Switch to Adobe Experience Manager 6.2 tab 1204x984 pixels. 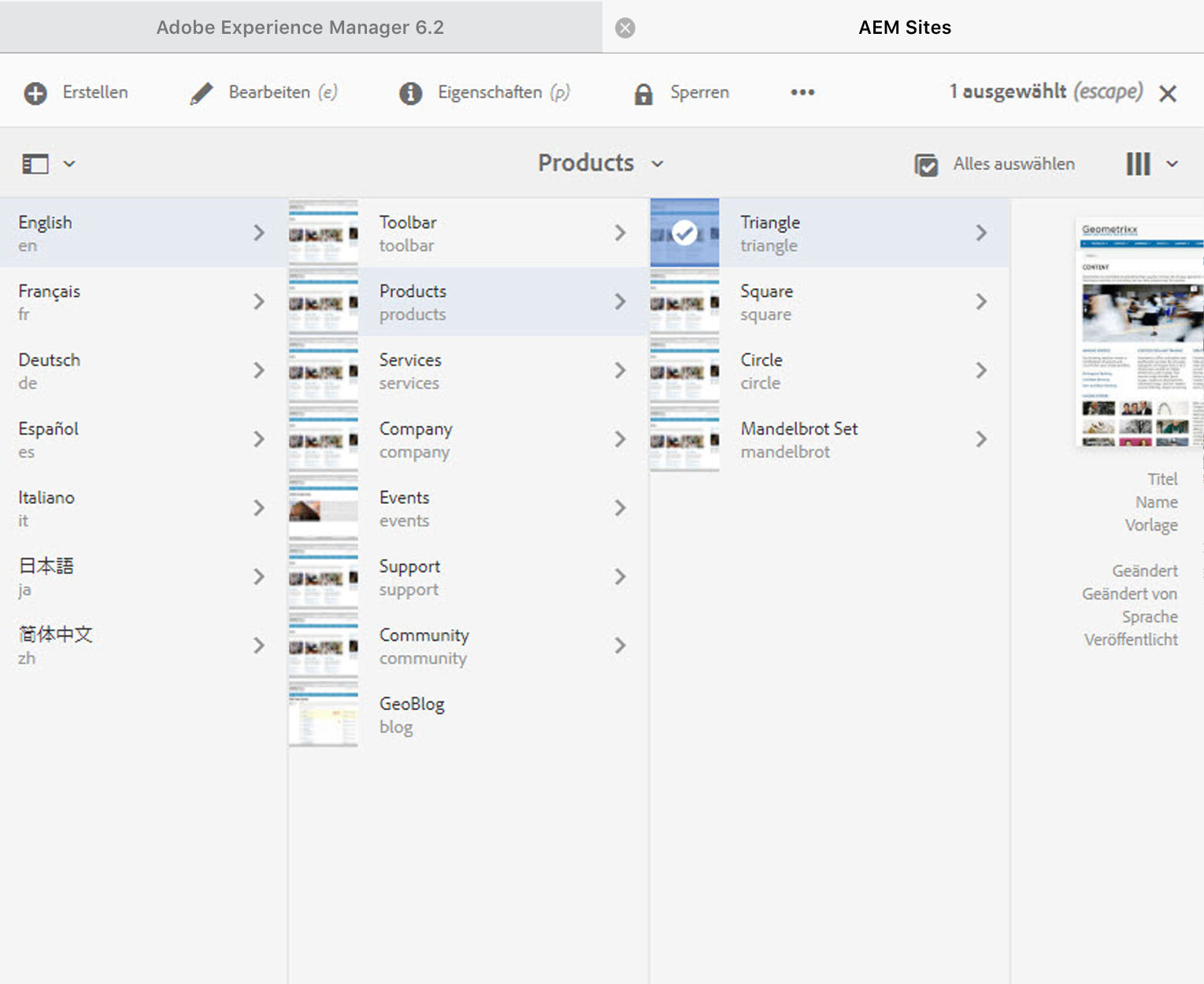(300, 28)
